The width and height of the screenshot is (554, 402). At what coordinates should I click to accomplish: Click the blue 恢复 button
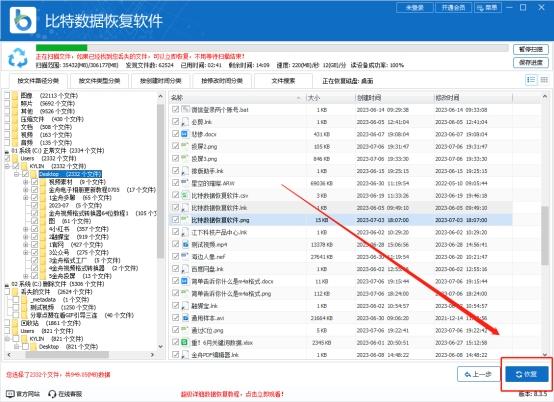coord(526,374)
